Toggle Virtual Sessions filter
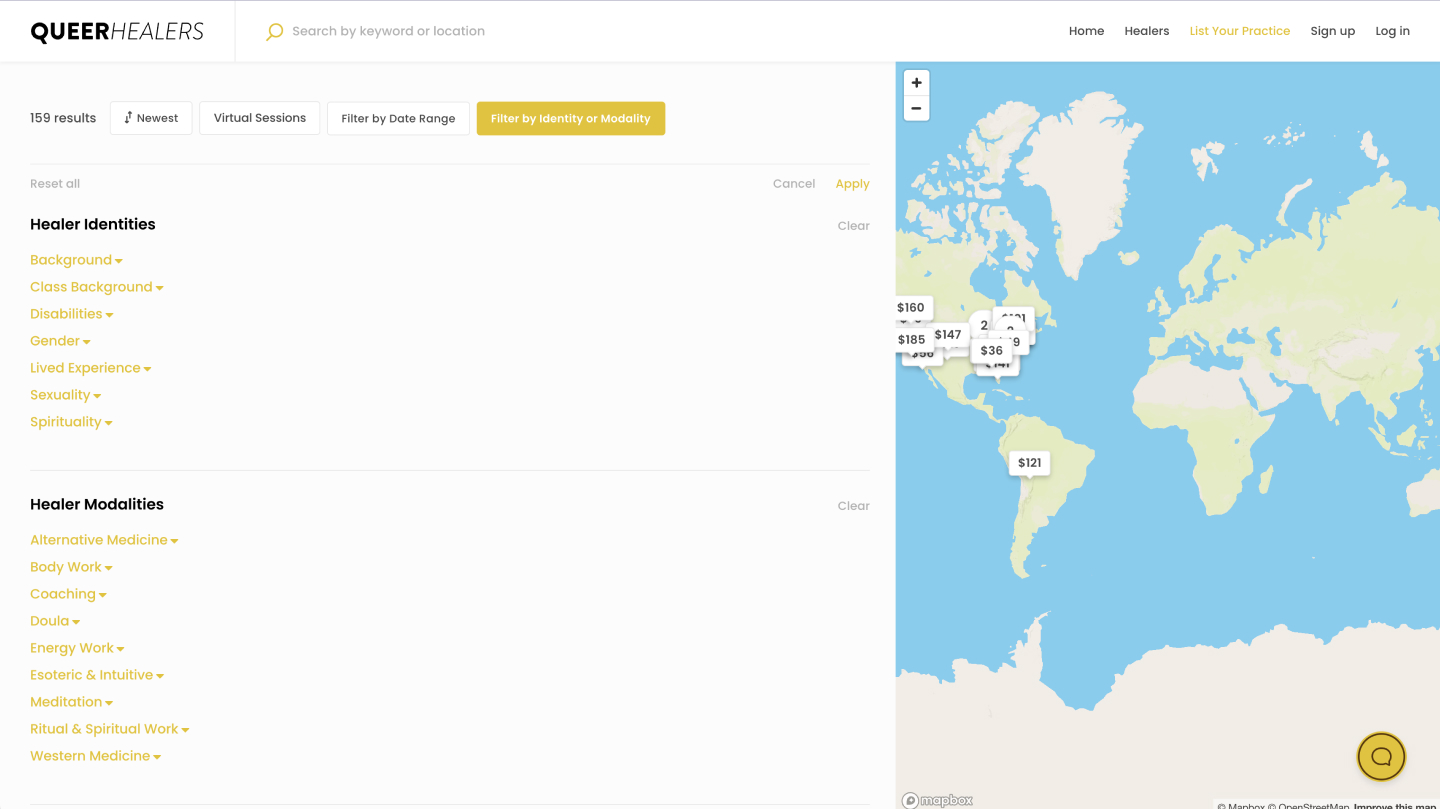Image resolution: width=1440 pixels, height=809 pixels. (259, 118)
